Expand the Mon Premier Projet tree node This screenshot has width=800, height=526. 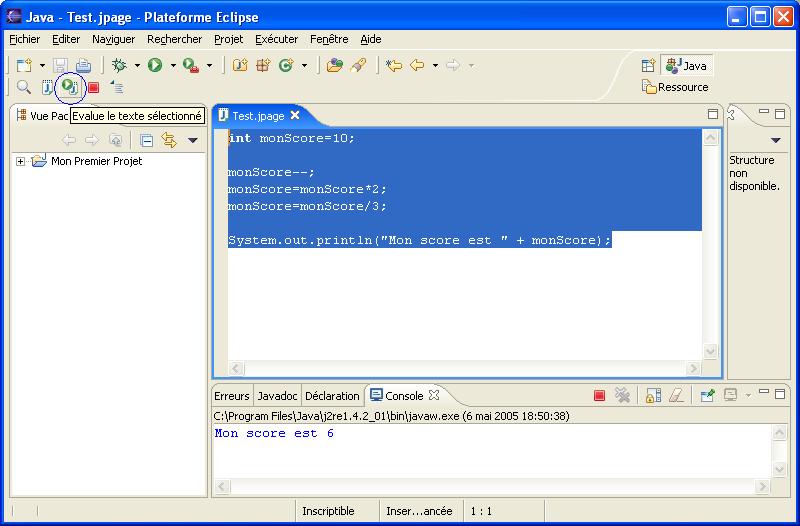(20, 161)
